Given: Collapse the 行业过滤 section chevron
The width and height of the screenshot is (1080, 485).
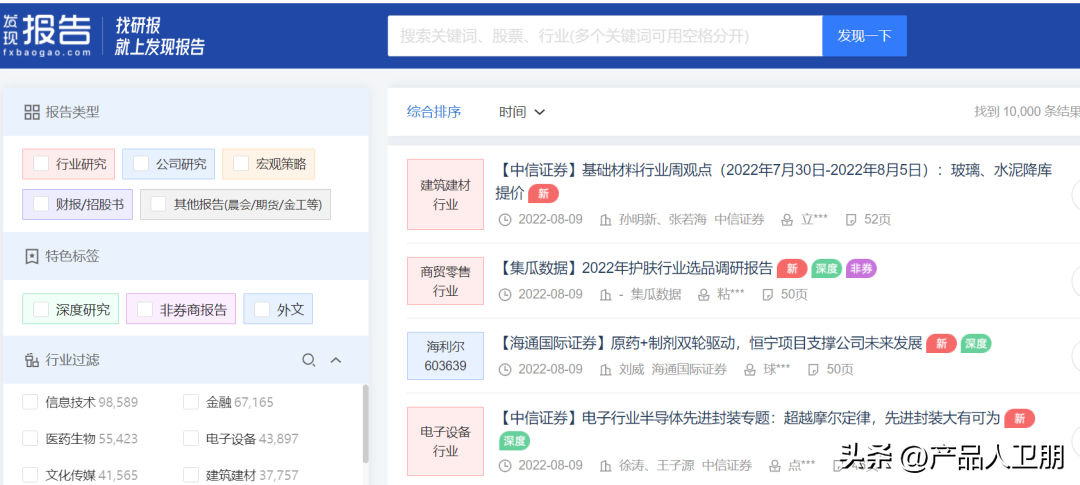Looking at the screenshot, I should click(336, 360).
